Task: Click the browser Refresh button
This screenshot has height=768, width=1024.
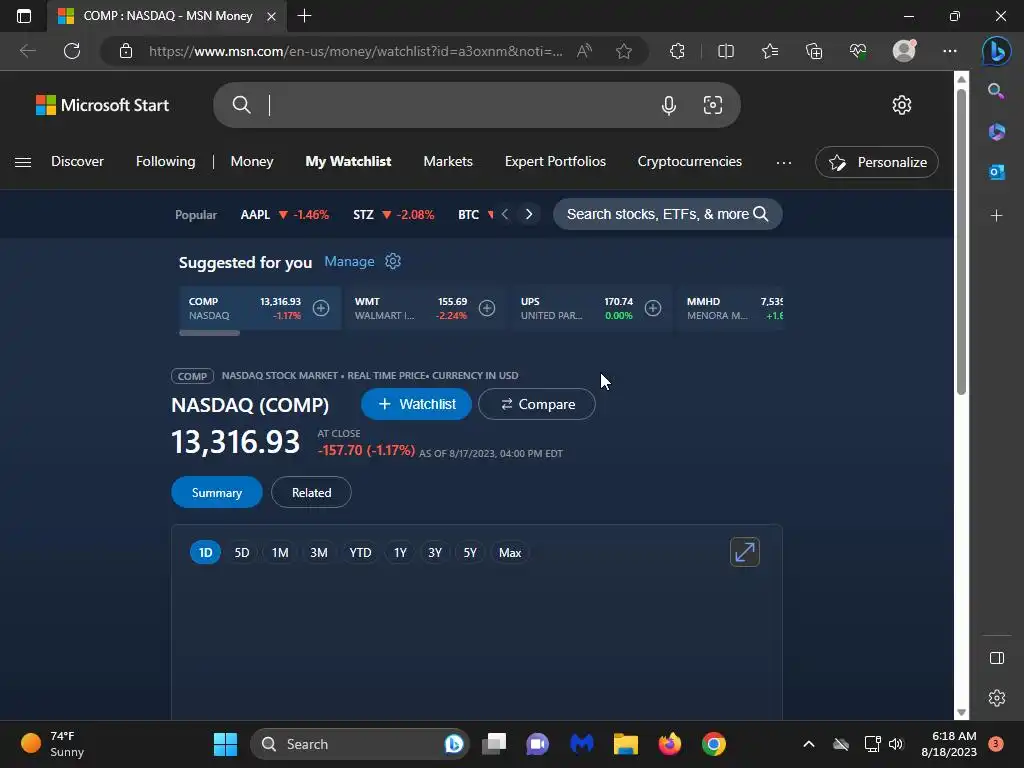Action: [72, 51]
